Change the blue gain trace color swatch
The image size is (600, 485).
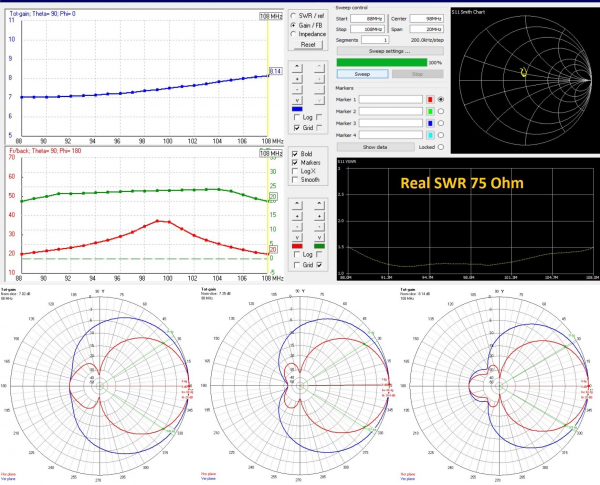pos(297,109)
